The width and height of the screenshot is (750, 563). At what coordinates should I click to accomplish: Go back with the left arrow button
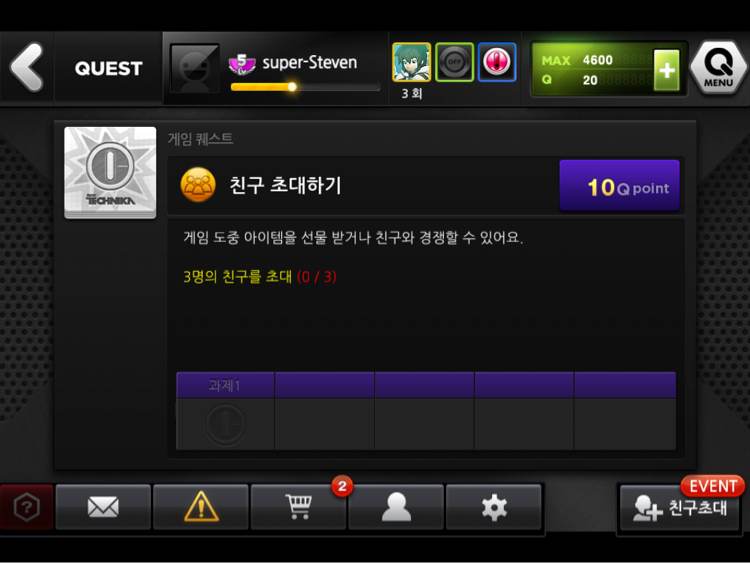[27, 67]
